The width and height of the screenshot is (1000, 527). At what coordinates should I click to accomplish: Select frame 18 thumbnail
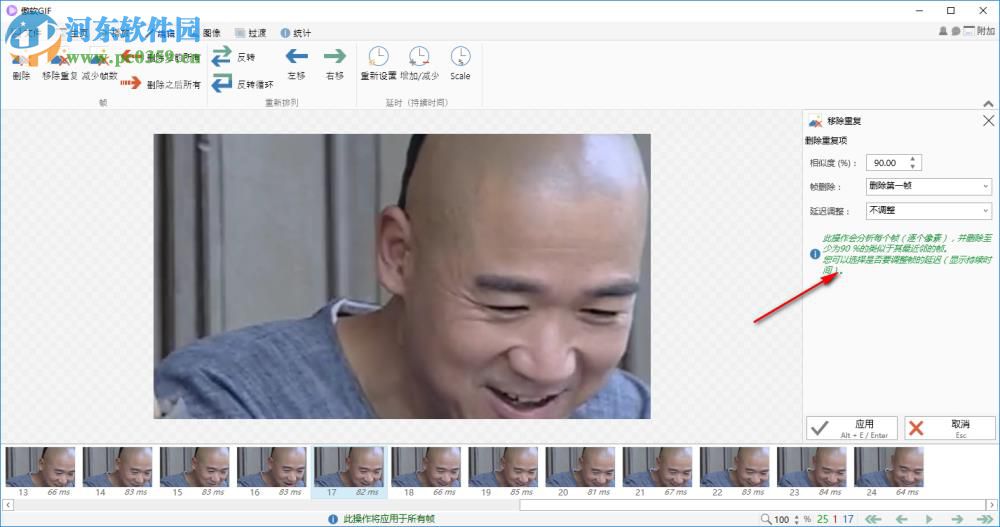[426, 467]
